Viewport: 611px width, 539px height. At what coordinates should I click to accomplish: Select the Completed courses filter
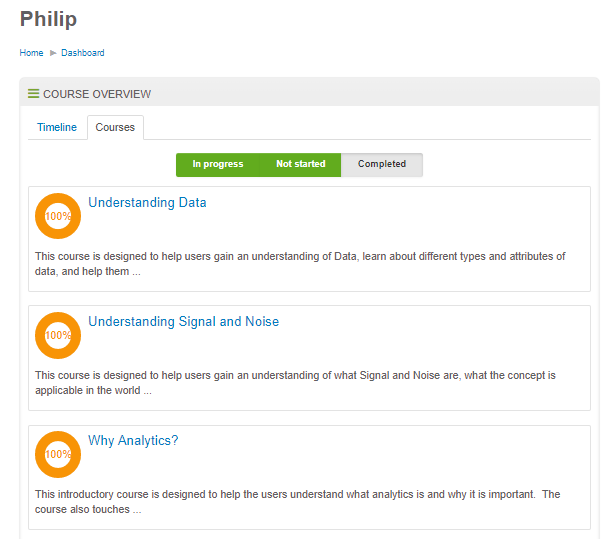(x=382, y=164)
